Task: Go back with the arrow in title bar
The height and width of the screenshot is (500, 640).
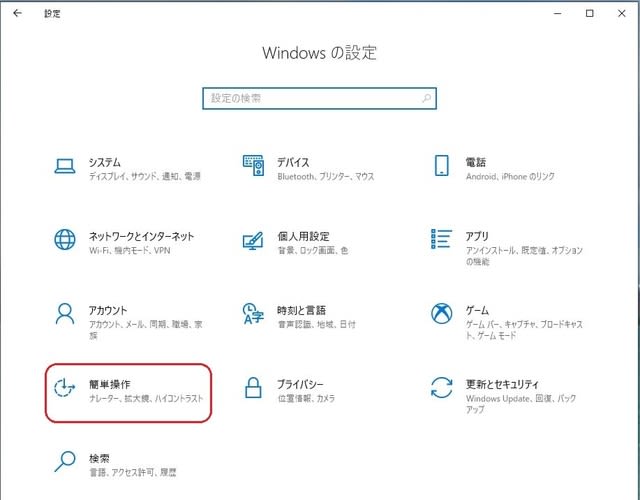Action: [17, 13]
